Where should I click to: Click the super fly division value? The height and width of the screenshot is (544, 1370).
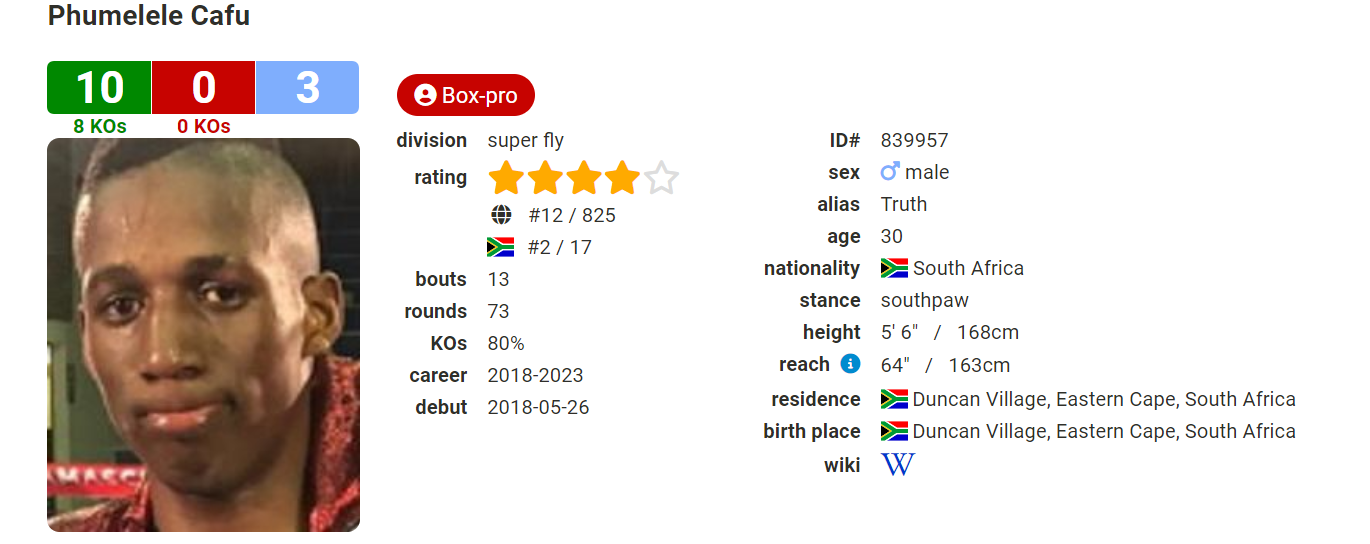pos(526,140)
